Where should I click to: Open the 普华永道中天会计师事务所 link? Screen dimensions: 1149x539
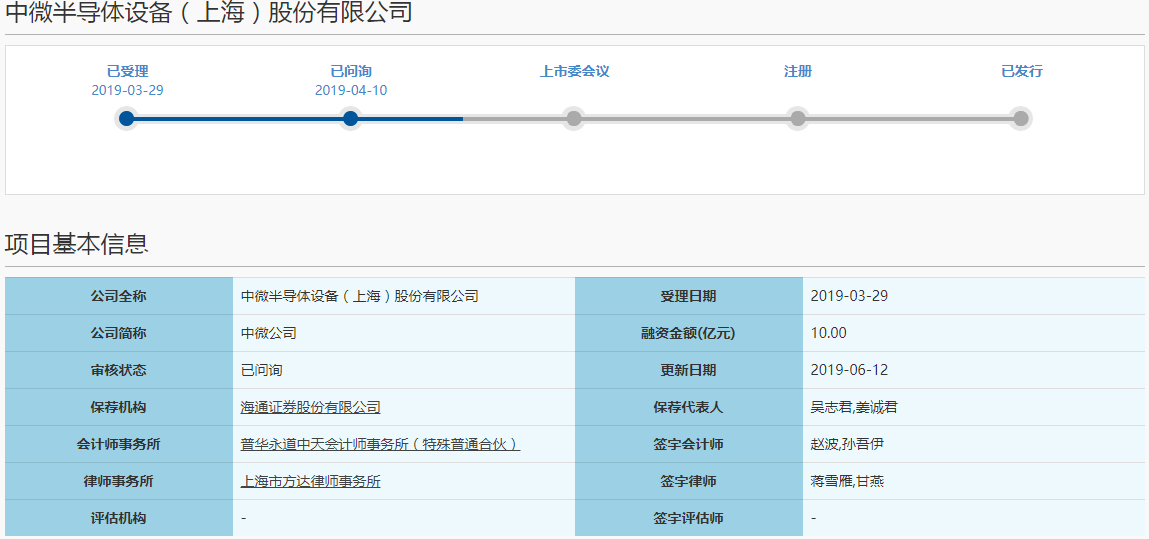tap(380, 445)
